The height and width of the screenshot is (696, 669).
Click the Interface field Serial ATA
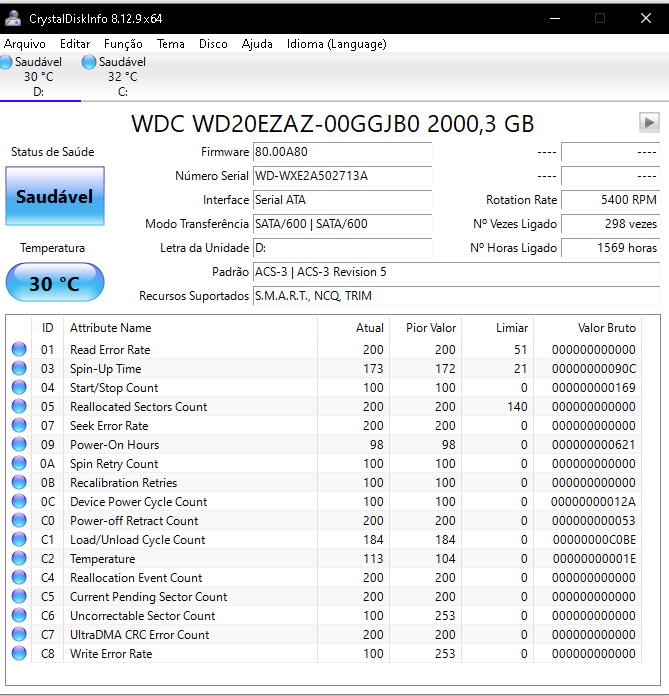[x=343, y=200]
